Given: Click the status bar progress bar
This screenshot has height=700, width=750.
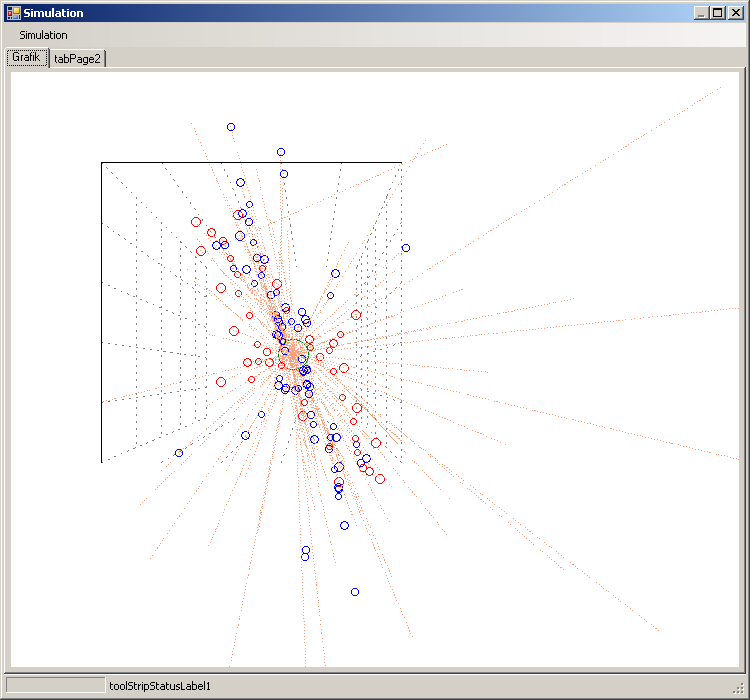Looking at the screenshot, I should point(55,685).
